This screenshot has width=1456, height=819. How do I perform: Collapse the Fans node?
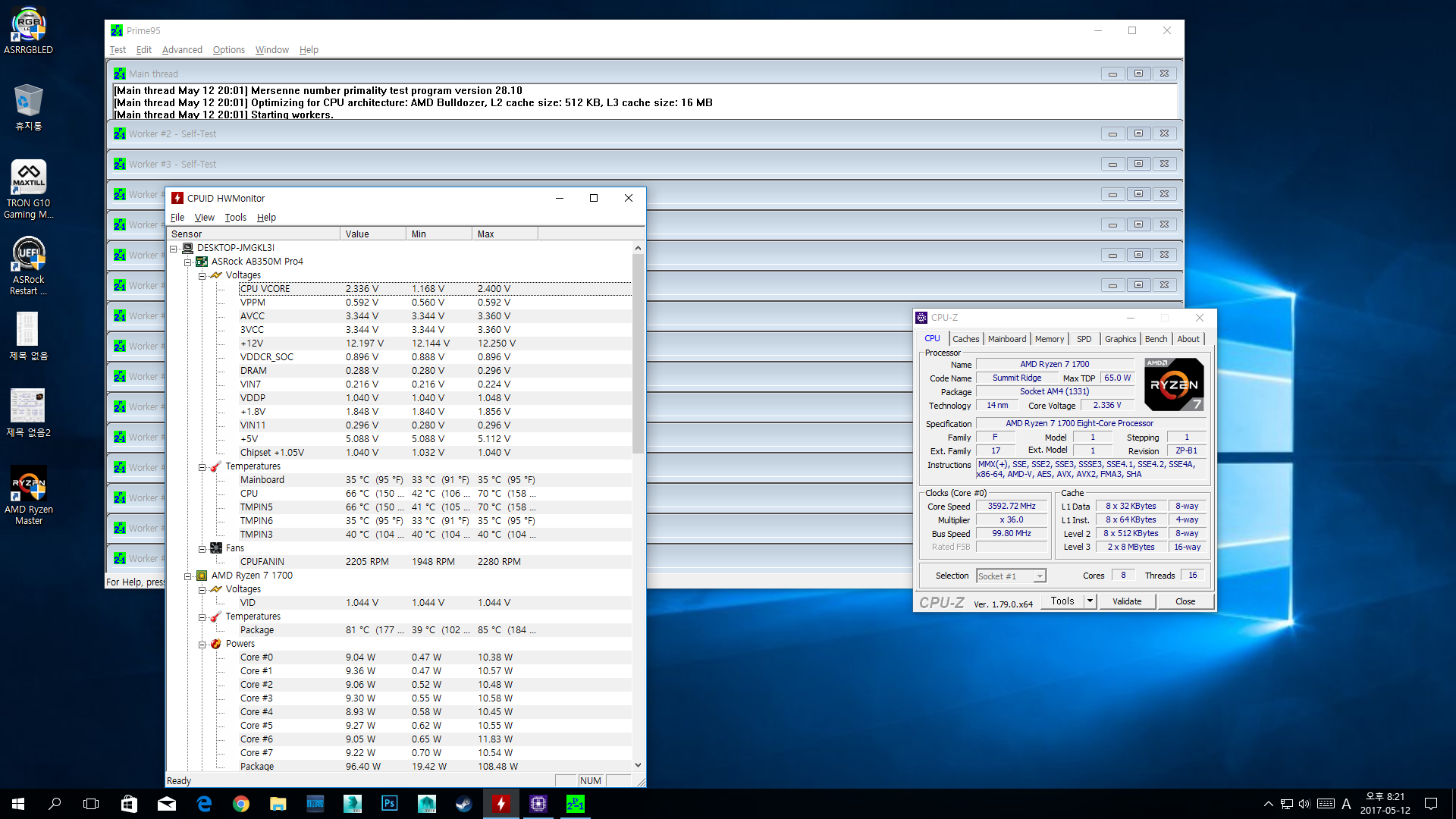(202, 548)
